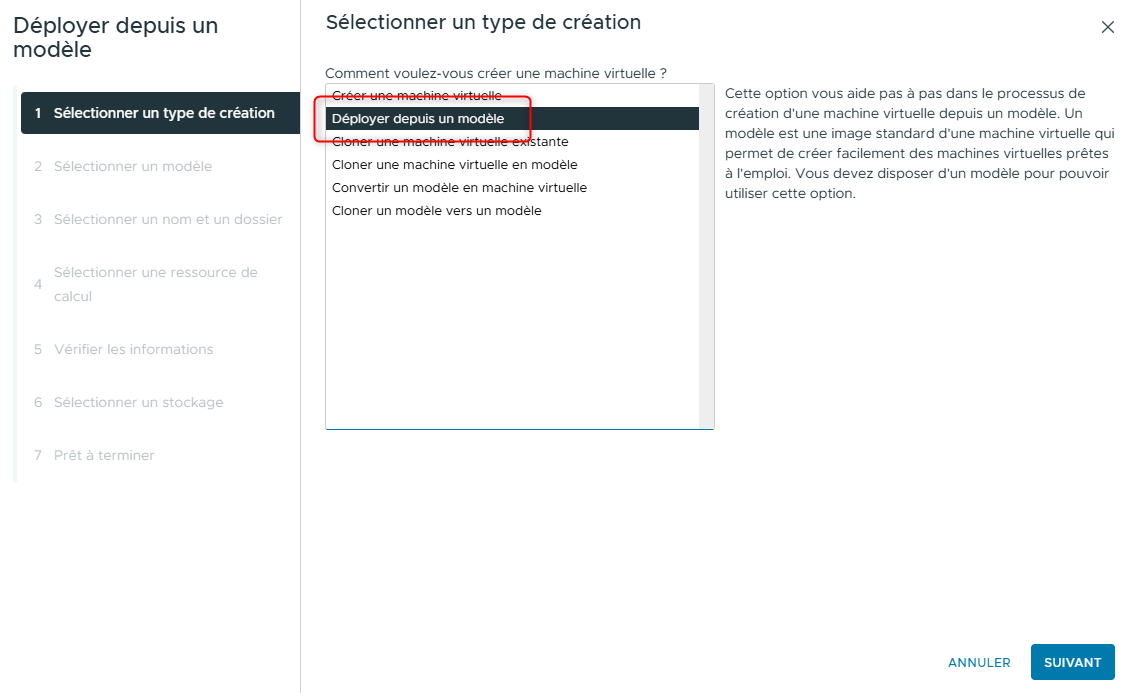Screen dimensions: 1134x693
Task: Select the "Créer une machine virtuelle" option
Action: click(416, 95)
